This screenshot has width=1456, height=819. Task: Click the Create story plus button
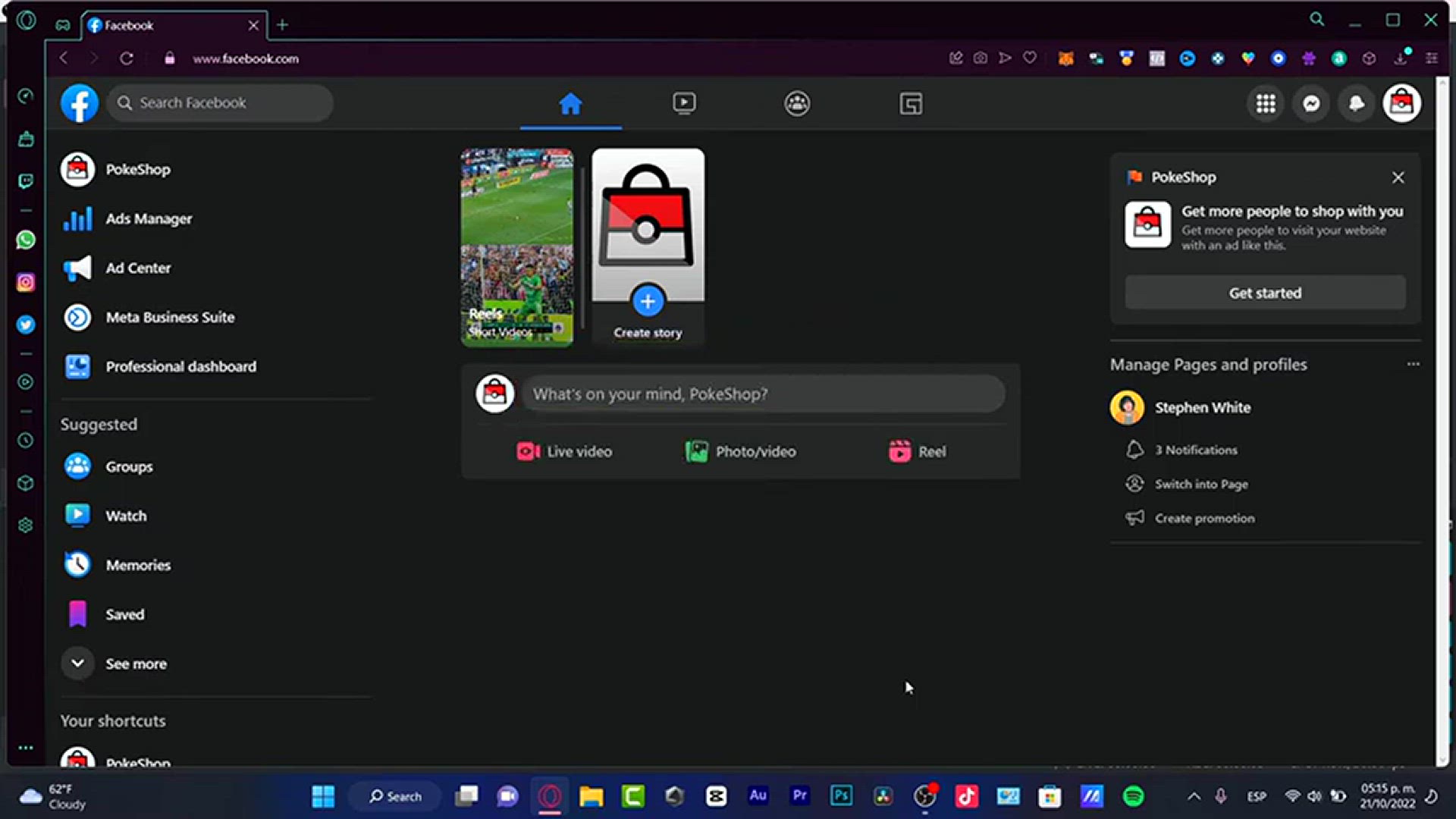[648, 301]
